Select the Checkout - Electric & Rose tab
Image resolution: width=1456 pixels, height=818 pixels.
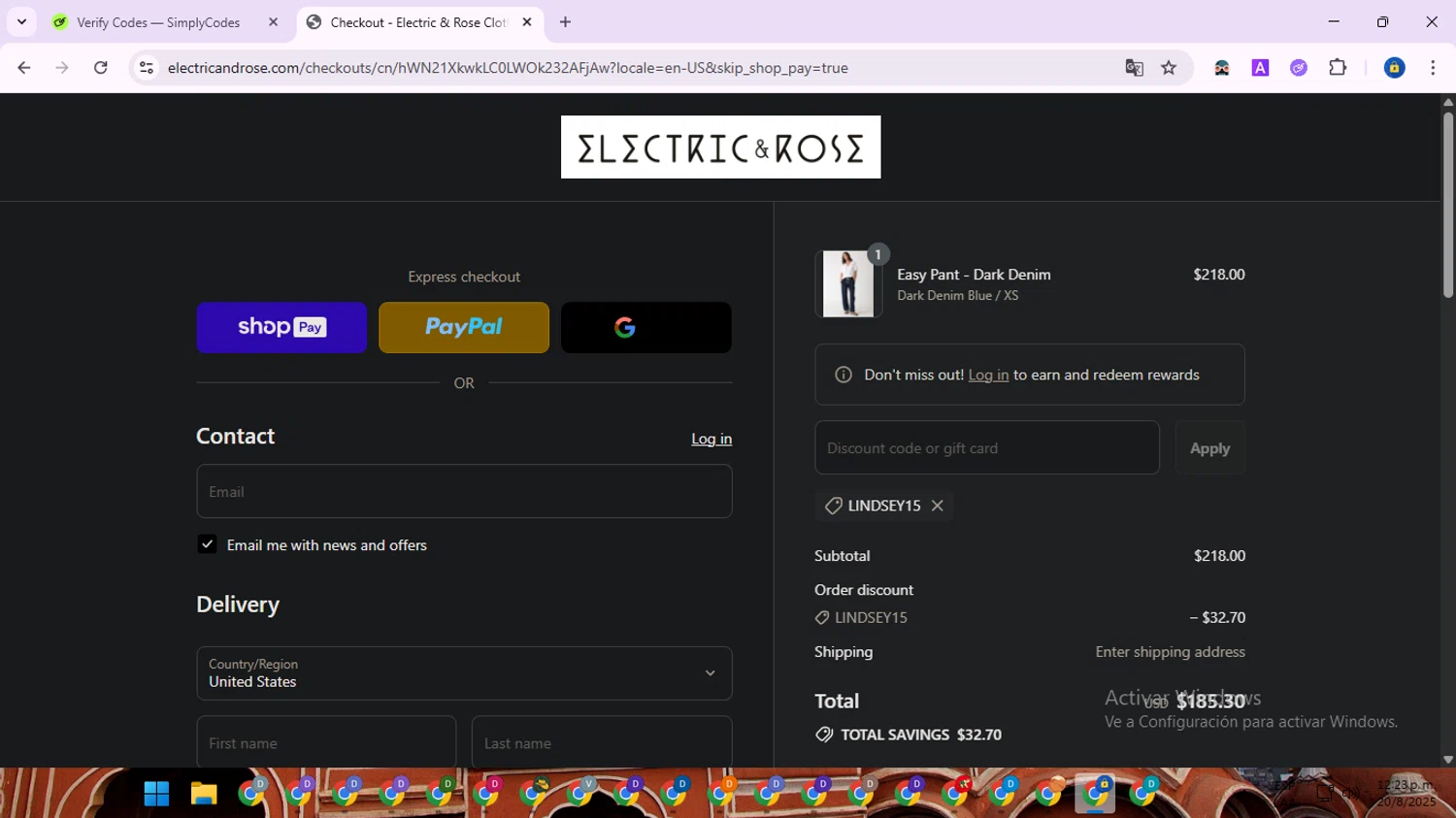(x=419, y=22)
